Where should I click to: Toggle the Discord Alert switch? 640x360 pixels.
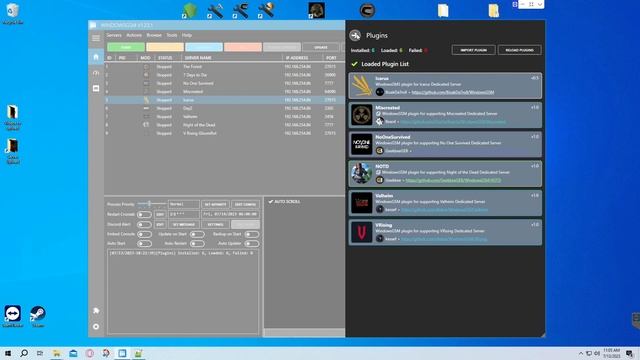pyautogui.click(x=144, y=224)
